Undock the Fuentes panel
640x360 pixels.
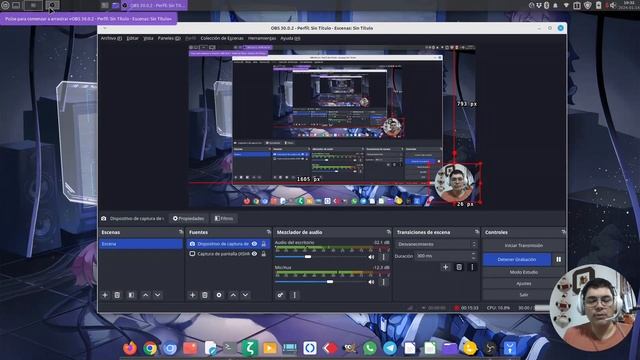coord(268,232)
